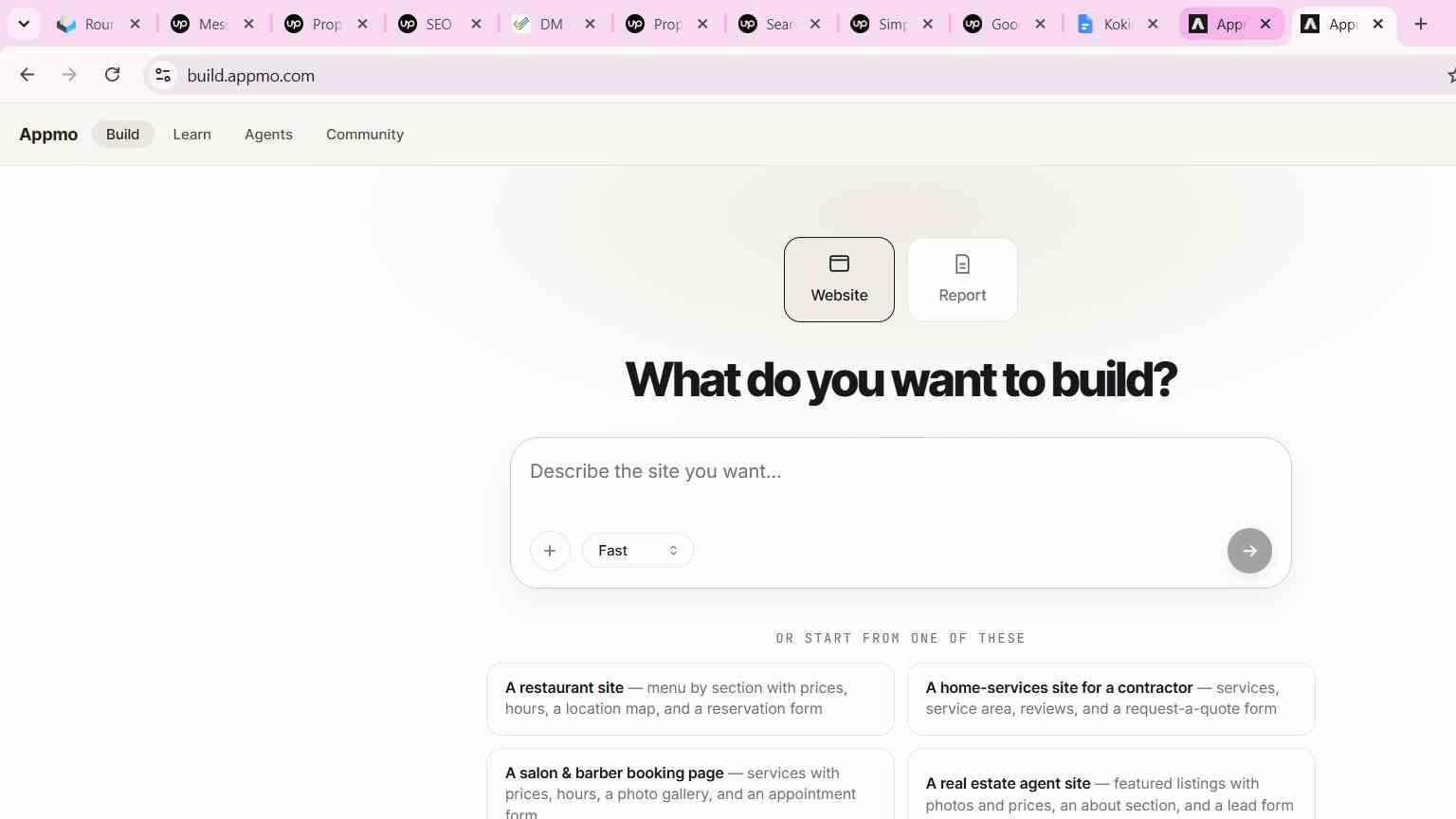This screenshot has height=819, width=1456.
Task: Click the plus attachment icon
Action: tap(550, 551)
